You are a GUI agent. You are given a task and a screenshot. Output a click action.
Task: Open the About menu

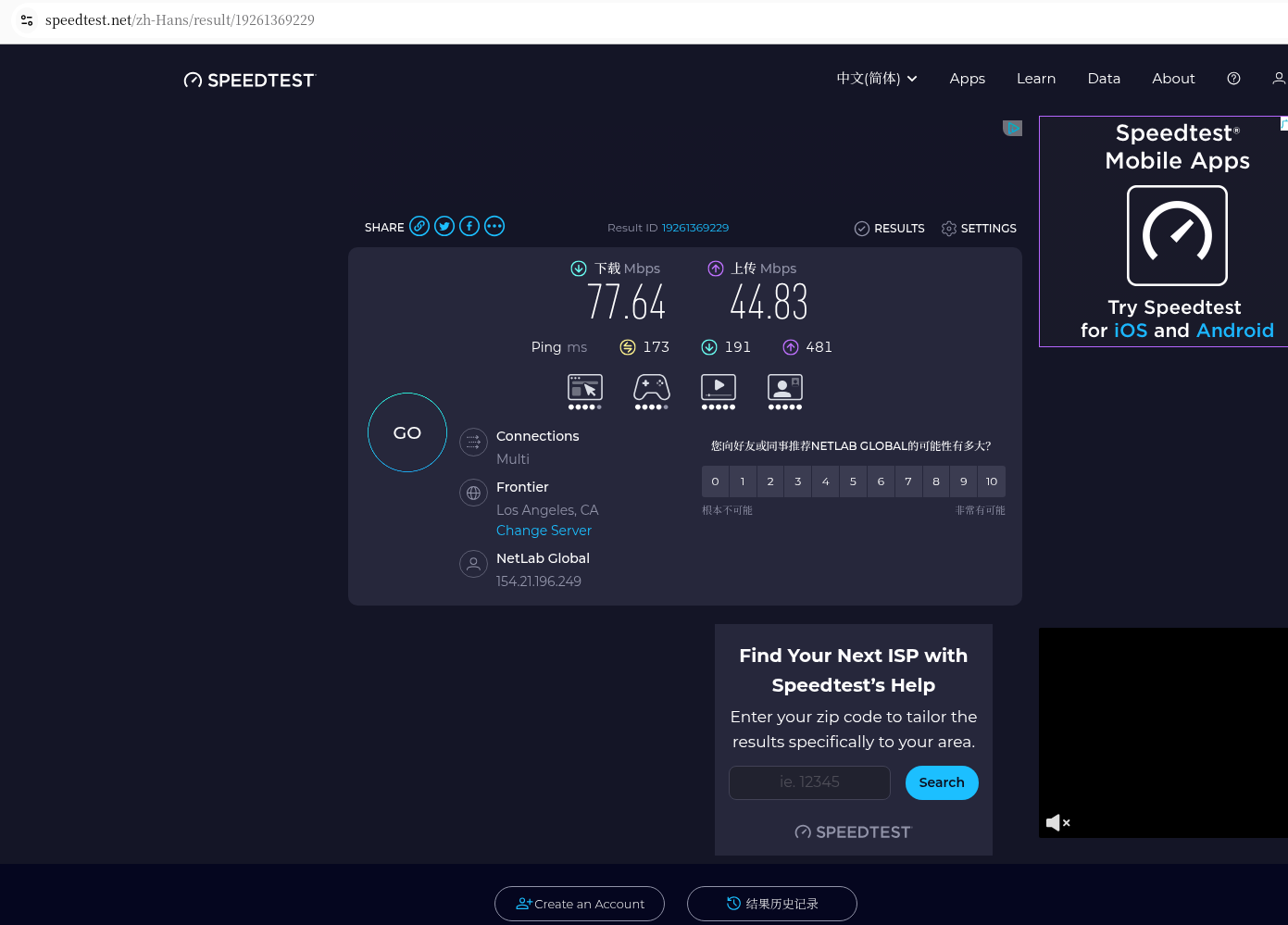pyautogui.click(x=1173, y=79)
